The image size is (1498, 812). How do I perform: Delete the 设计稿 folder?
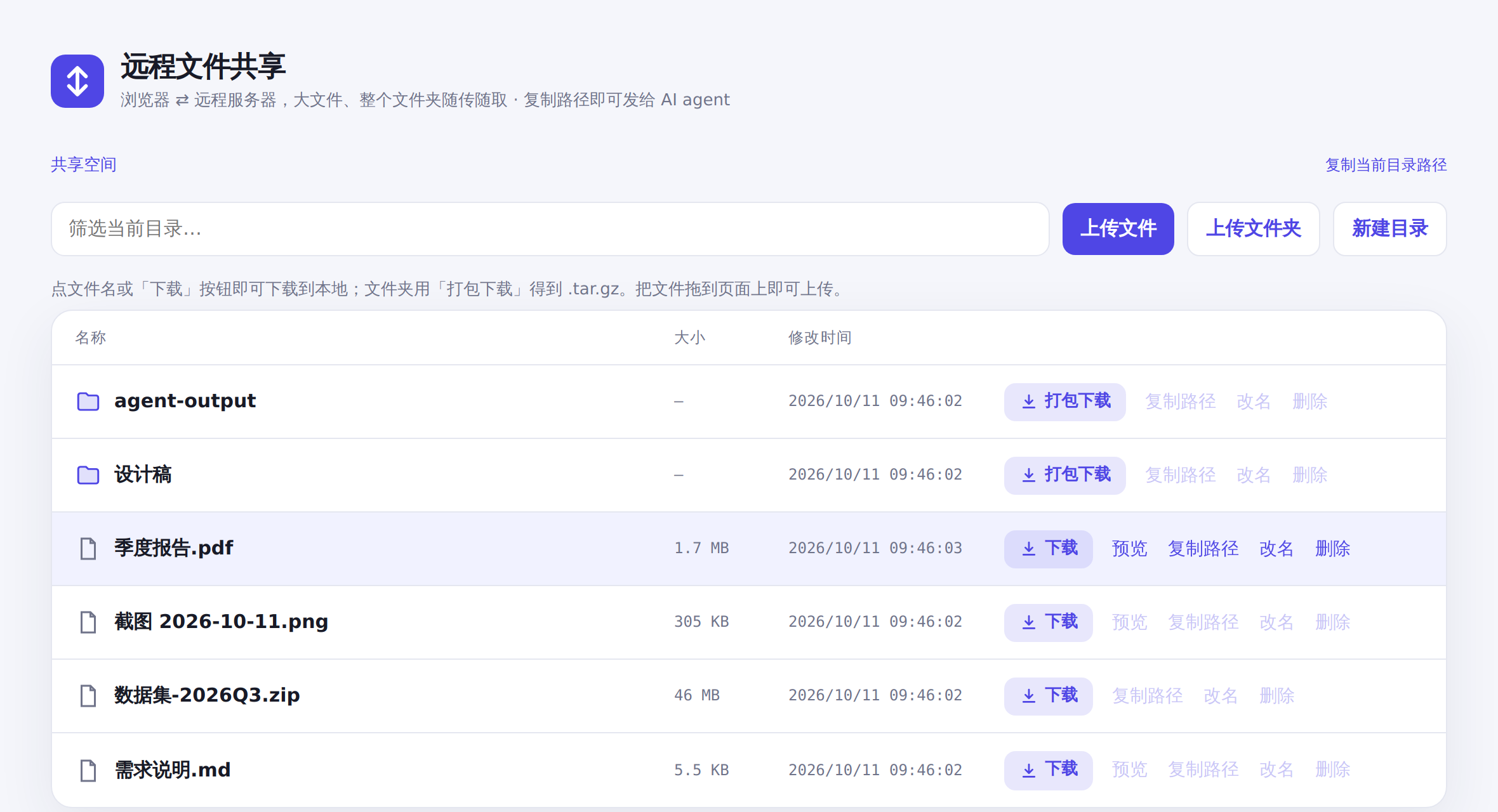click(1309, 475)
